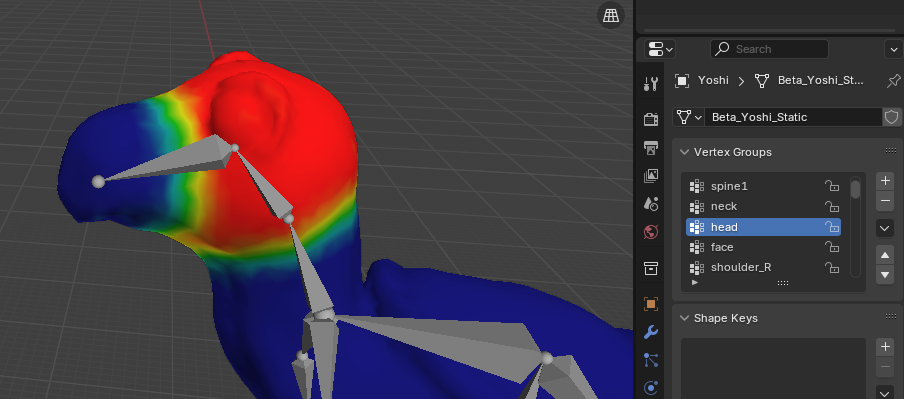The height and width of the screenshot is (399, 904).
Task: Open the Object properties tab
Action: pos(651,304)
